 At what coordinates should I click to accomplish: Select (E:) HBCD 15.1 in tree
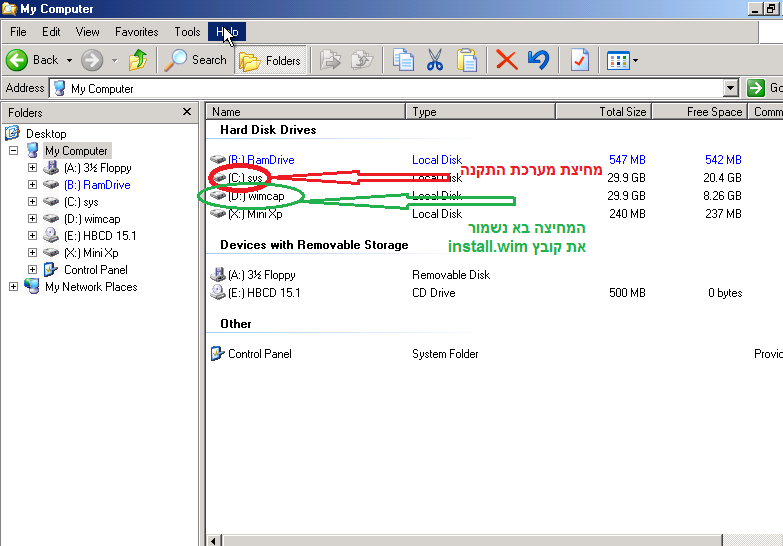tap(100, 236)
